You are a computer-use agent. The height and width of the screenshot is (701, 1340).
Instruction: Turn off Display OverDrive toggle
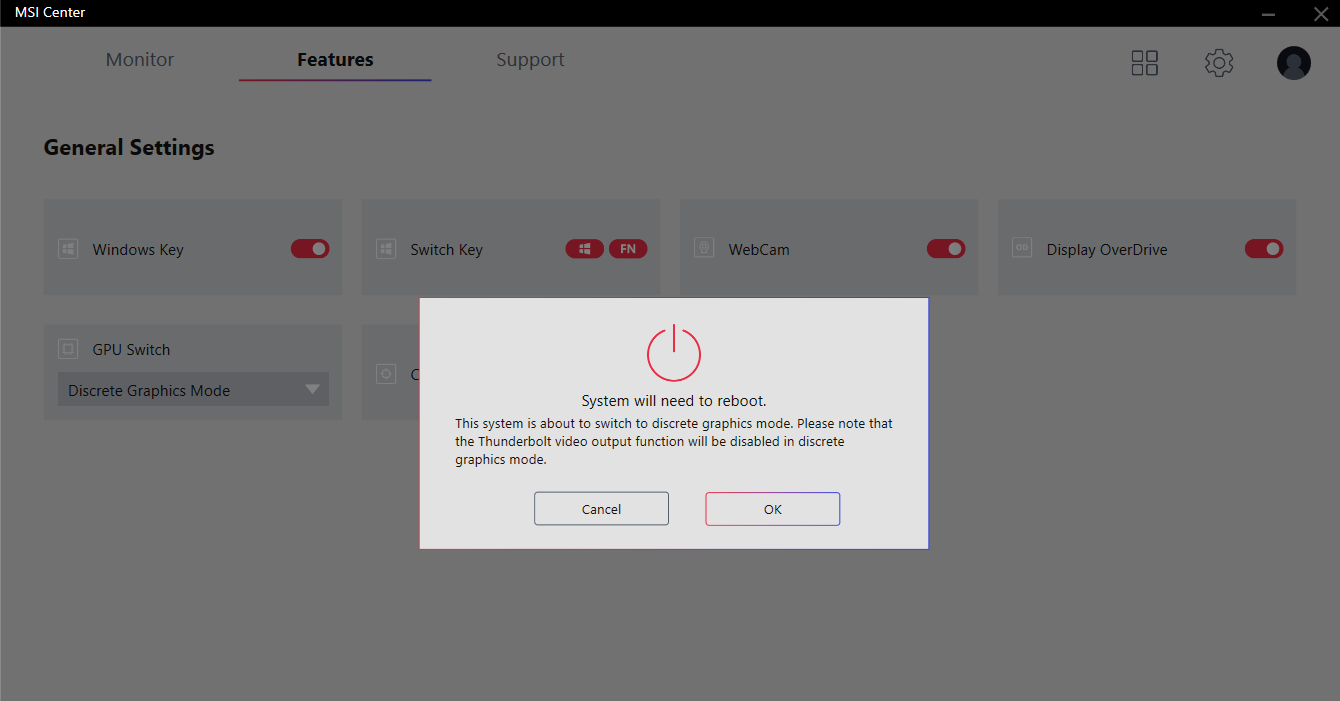tap(1264, 249)
